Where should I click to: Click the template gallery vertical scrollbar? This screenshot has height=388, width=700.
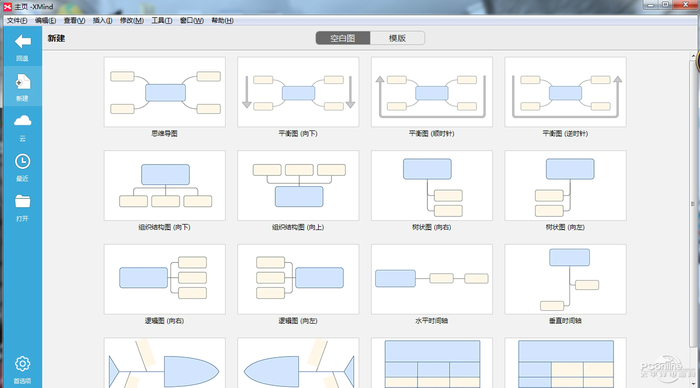[693, 203]
